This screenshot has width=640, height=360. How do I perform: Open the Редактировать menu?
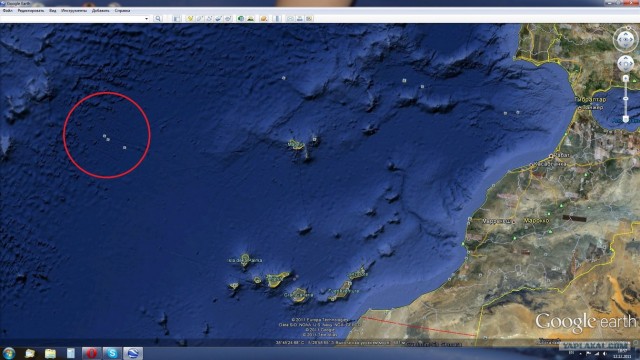tap(31, 11)
